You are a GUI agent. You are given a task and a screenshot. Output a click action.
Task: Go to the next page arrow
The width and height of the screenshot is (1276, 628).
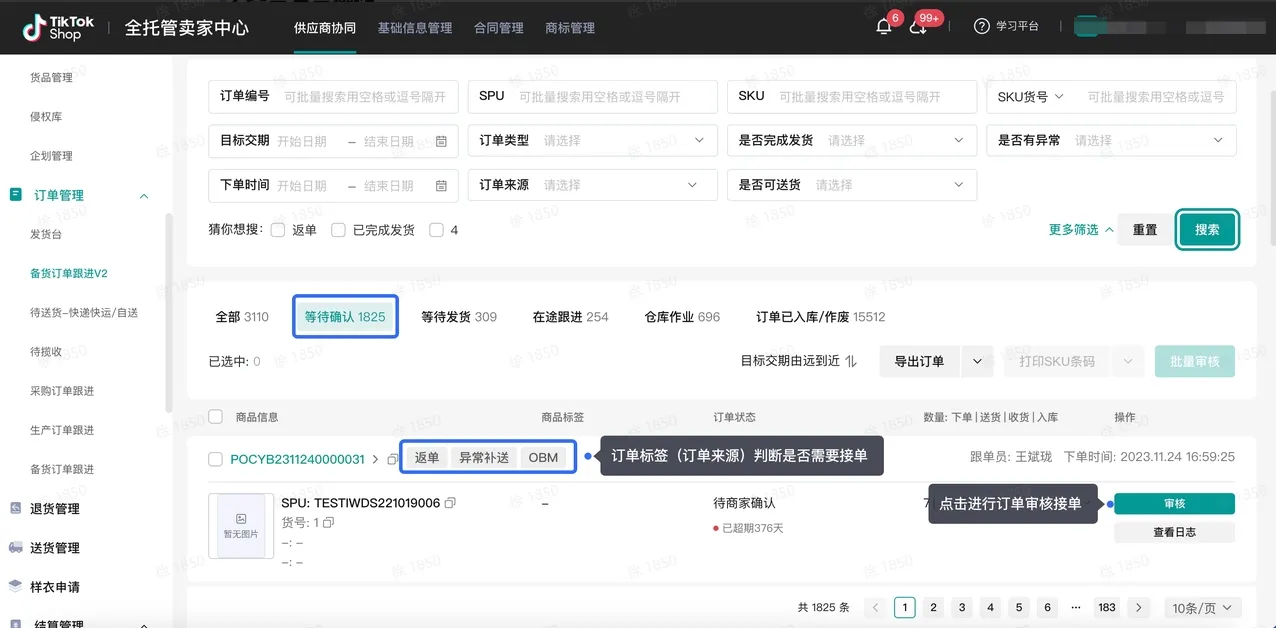1137,607
